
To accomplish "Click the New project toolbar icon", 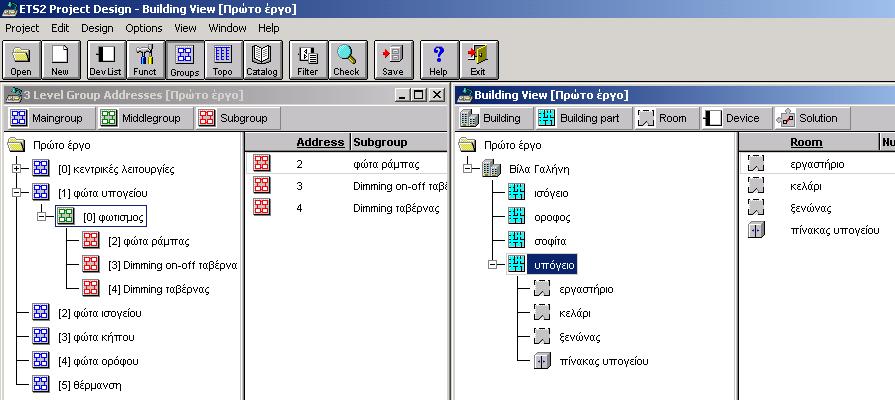I will click(59, 60).
